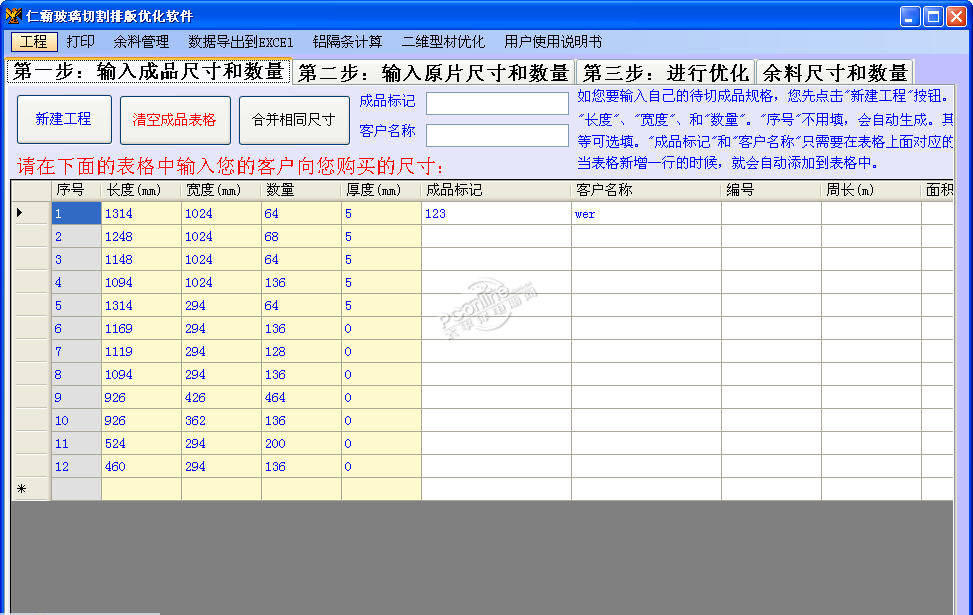Click the 周长(m) column header

tap(871, 190)
